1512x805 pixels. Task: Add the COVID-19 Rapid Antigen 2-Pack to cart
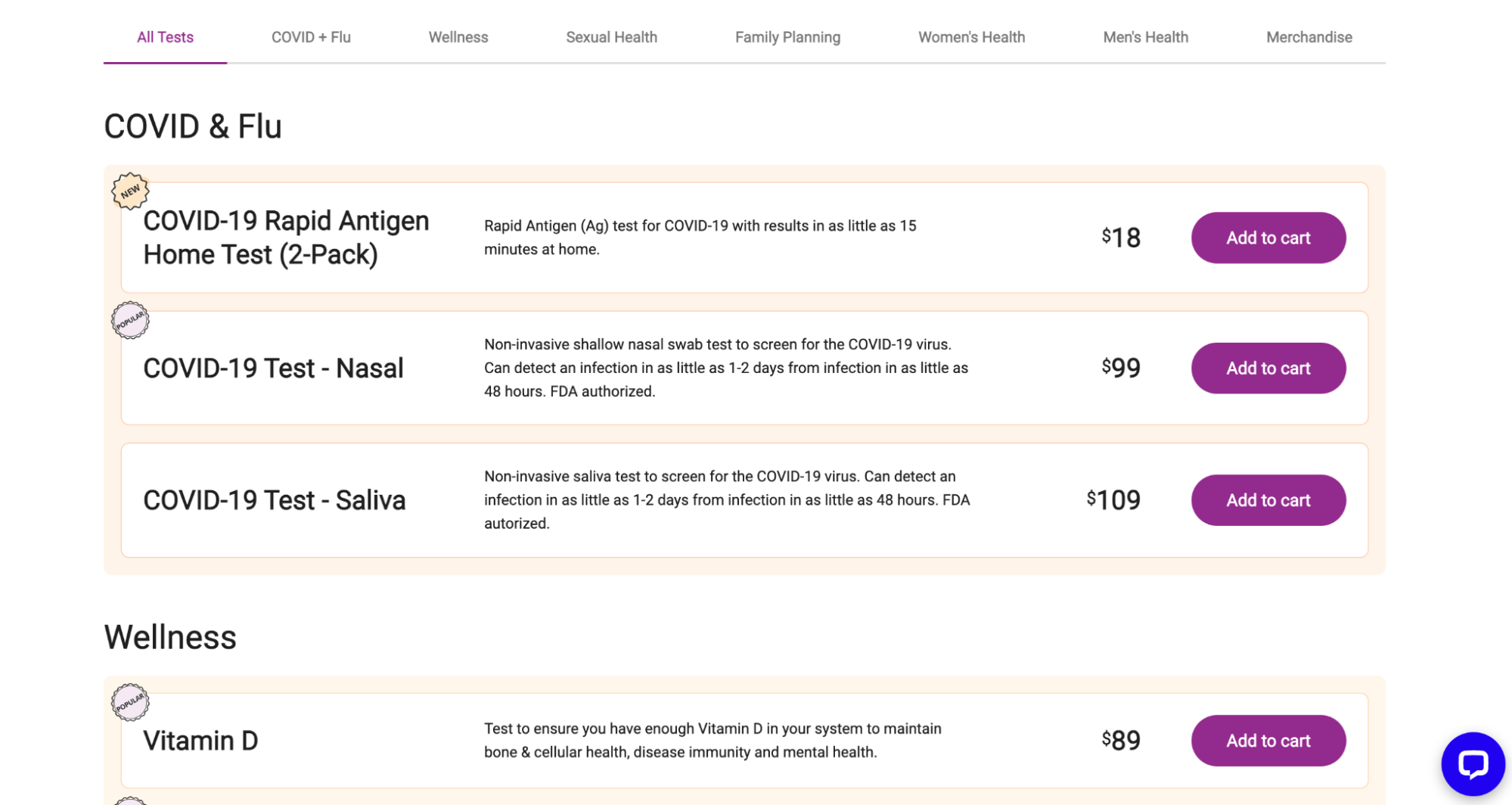(x=1268, y=237)
